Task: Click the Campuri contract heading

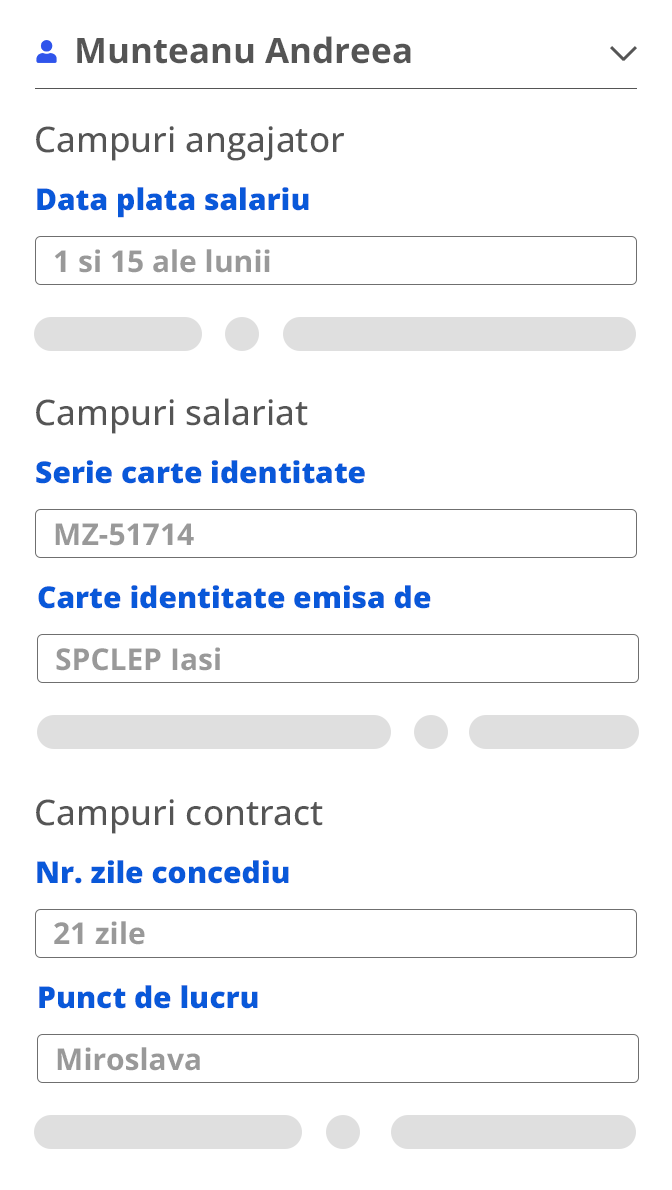Action: coord(179,813)
